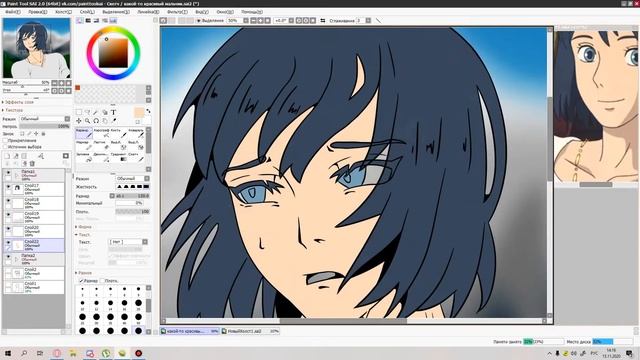Select the lasso selection tool

tap(87, 112)
